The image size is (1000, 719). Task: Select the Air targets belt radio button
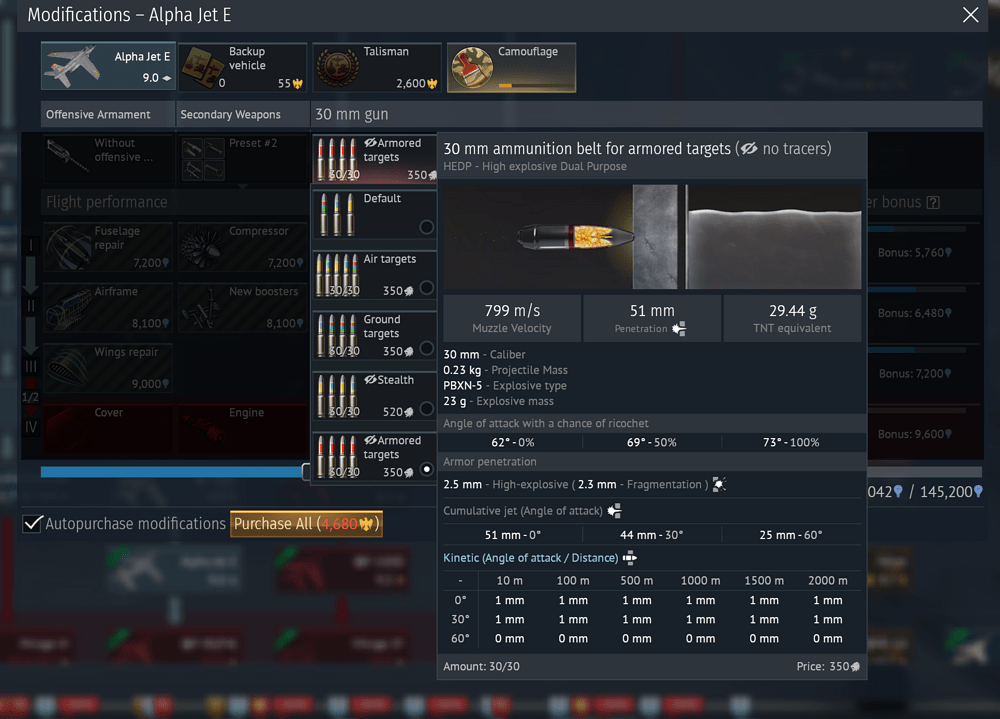tap(427, 287)
